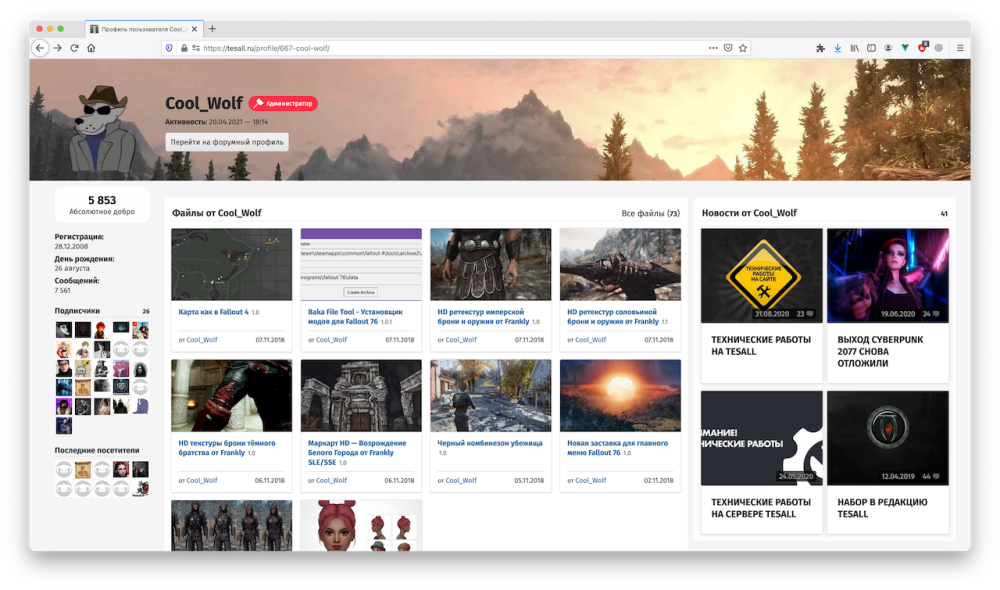Go back using the browser back arrow

(40, 48)
